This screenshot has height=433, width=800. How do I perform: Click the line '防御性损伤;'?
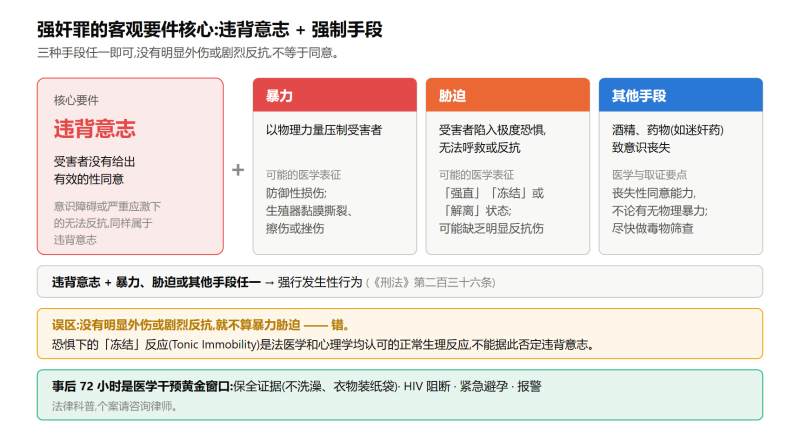click(x=296, y=193)
